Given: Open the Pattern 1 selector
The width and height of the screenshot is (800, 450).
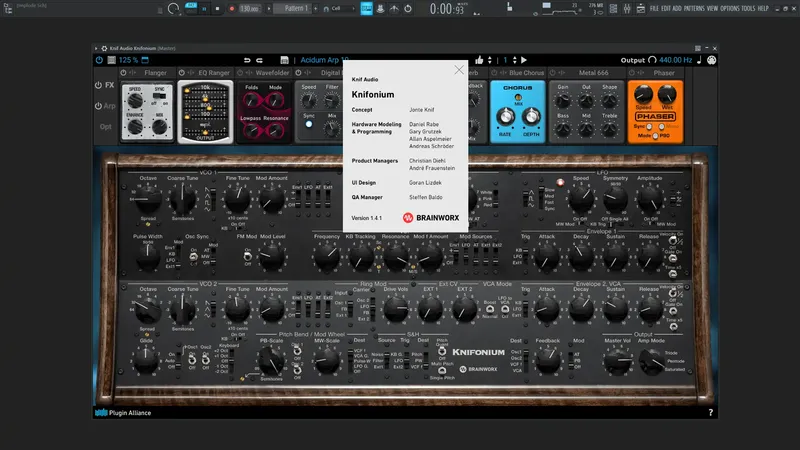Looking at the screenshot, I should pos(294,9).
